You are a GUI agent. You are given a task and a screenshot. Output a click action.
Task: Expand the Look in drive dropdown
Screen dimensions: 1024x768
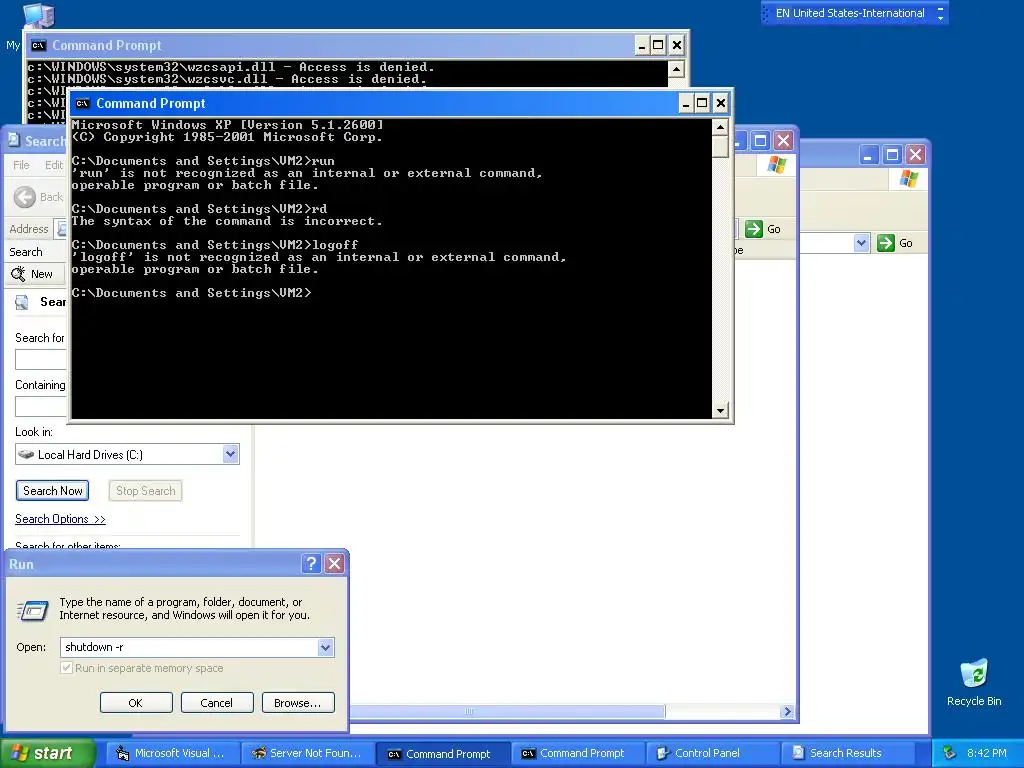231,454
